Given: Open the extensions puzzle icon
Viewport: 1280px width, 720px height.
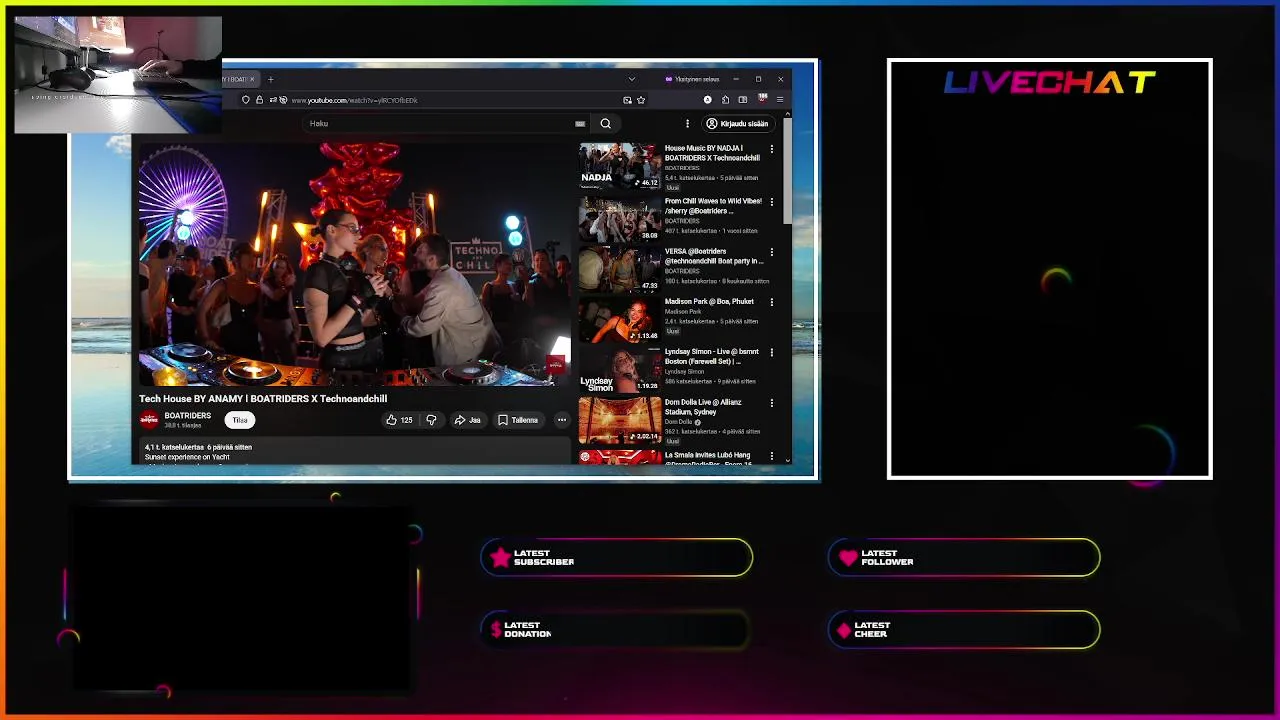Looking at the screenshot, I should click(725, 100).
